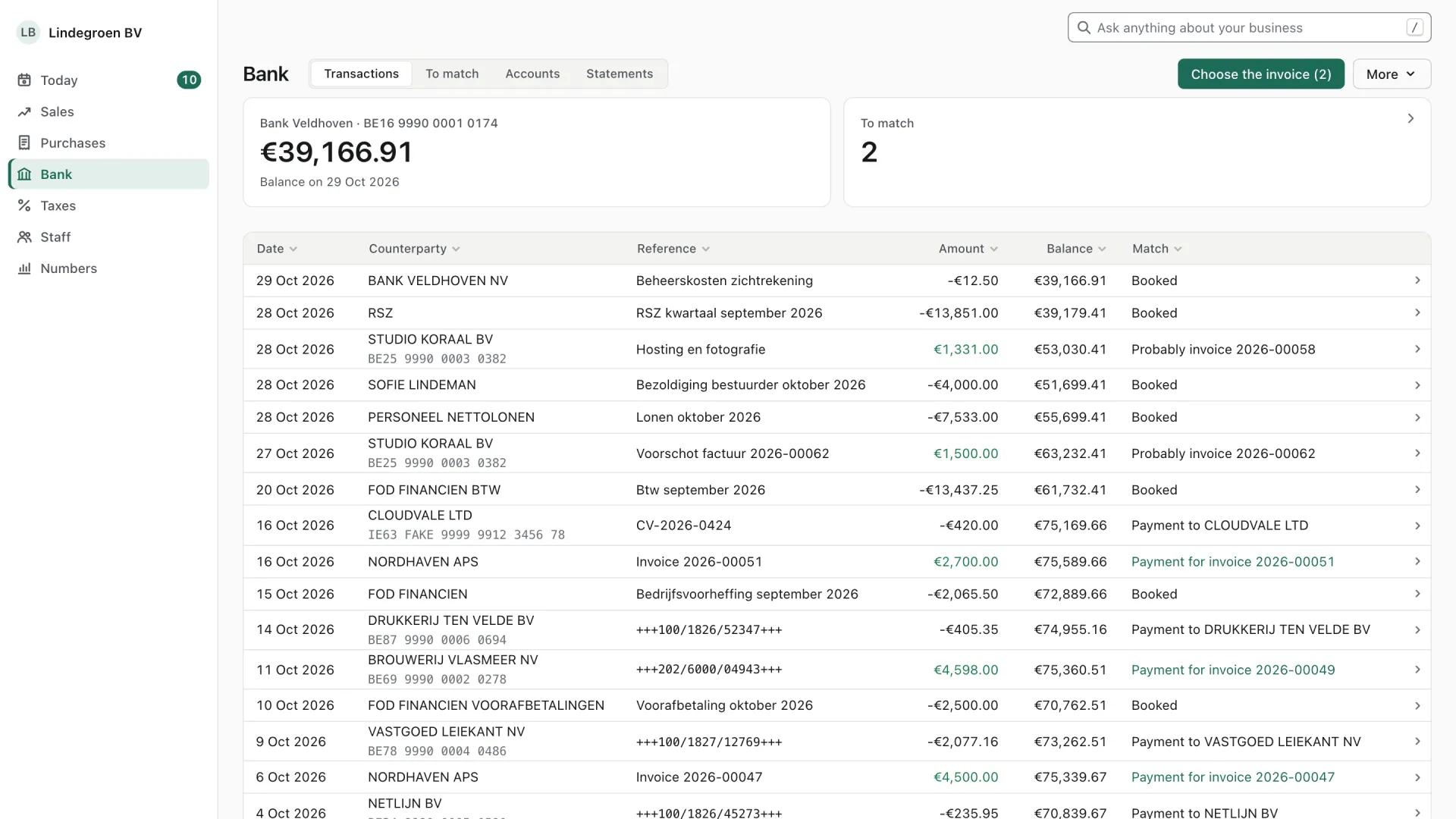Click the search magnifier icon

click(1084, 28)
